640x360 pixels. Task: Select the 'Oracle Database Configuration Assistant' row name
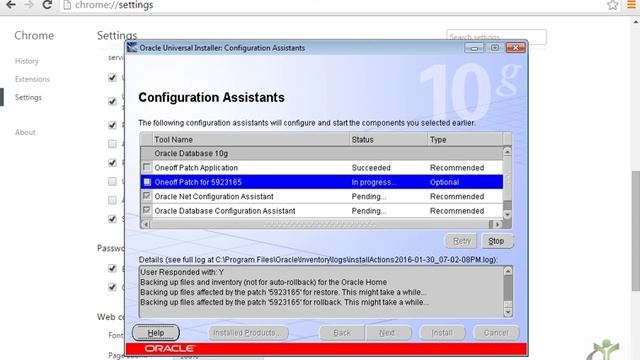[x=225, y=211]
